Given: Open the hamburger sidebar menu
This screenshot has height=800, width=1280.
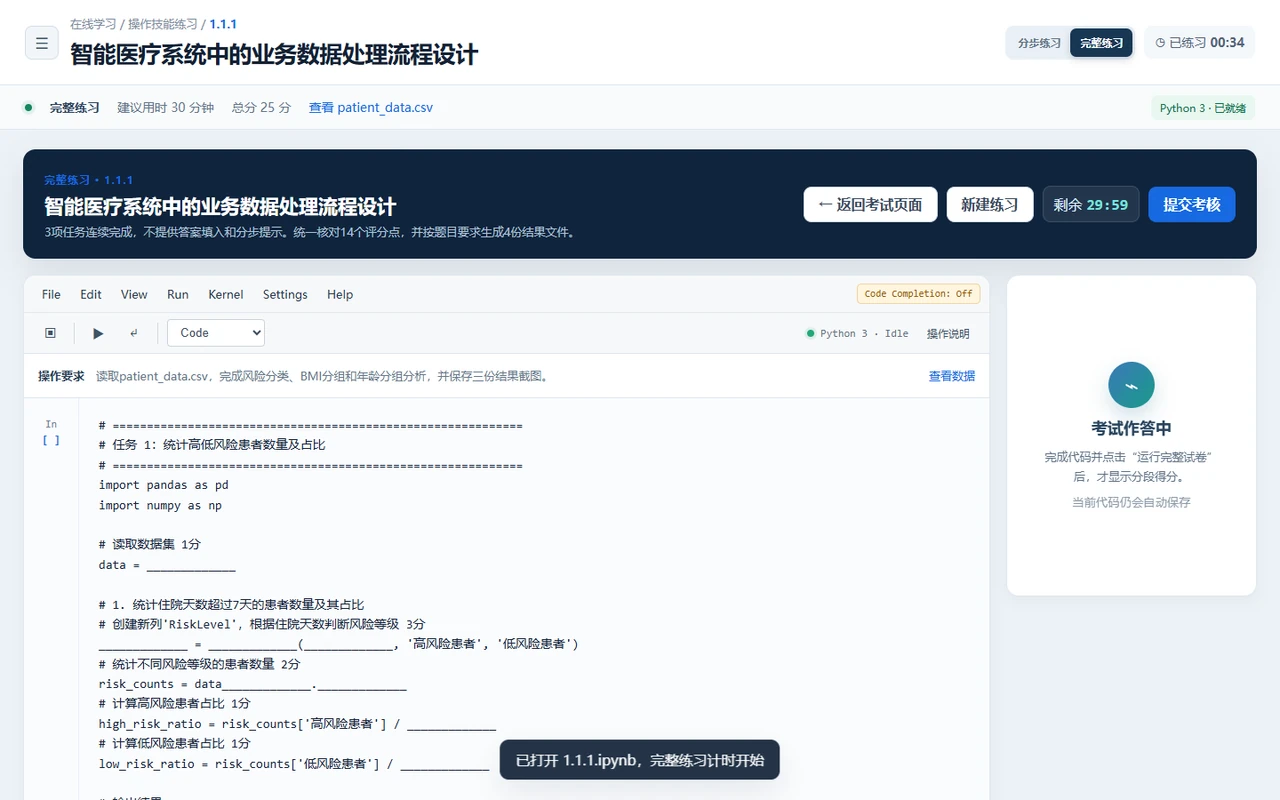Looking at the screenshot, I should (42, 43).
